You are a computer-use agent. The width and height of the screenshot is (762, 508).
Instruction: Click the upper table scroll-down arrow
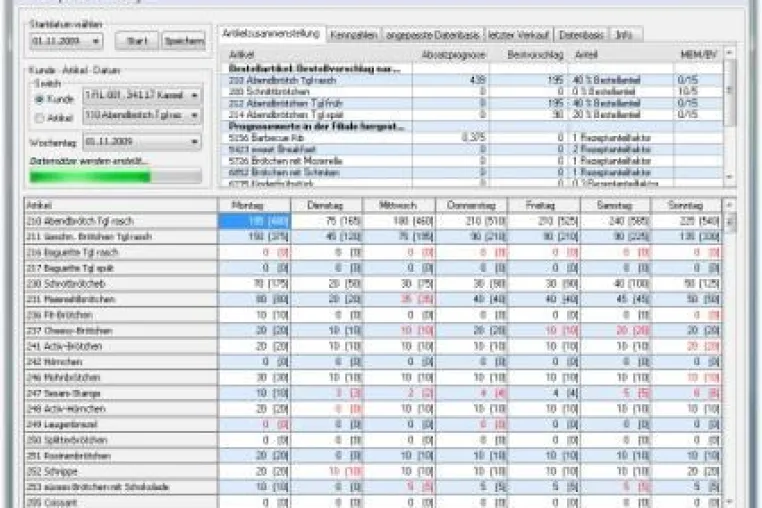point(729,177)
